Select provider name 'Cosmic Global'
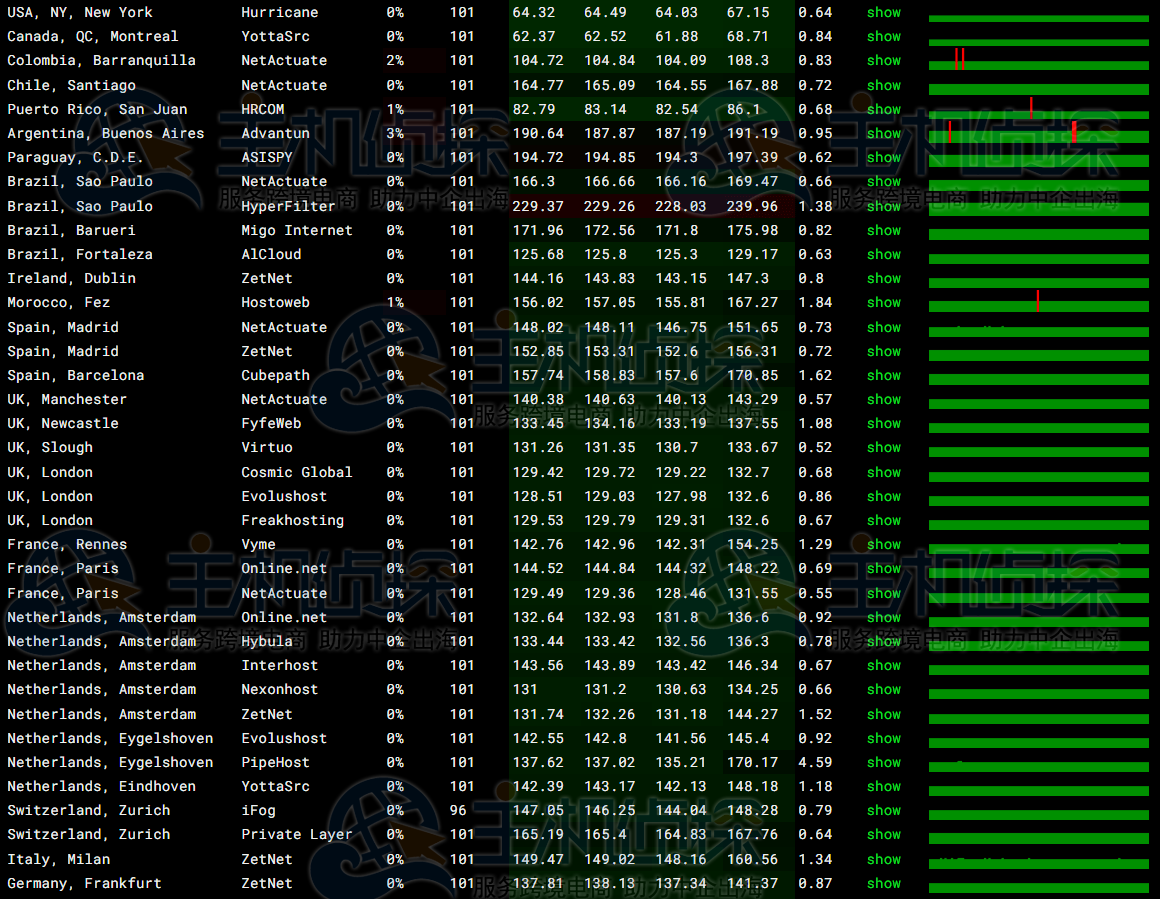Screen dimensions: 1160x899 click(x=297, y=472)
